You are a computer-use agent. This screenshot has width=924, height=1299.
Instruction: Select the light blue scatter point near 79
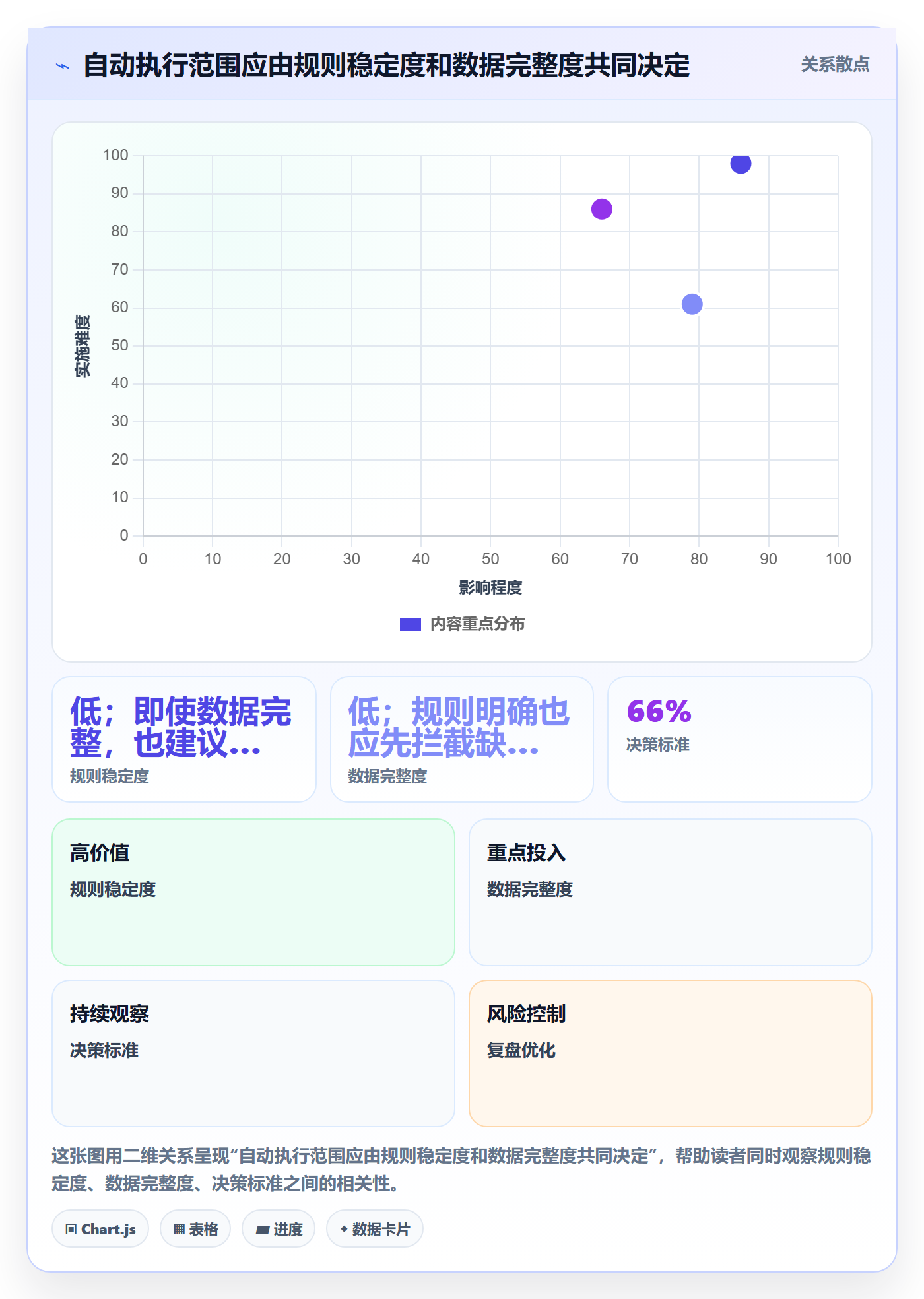pyautogui.click(x=692, y=304)
